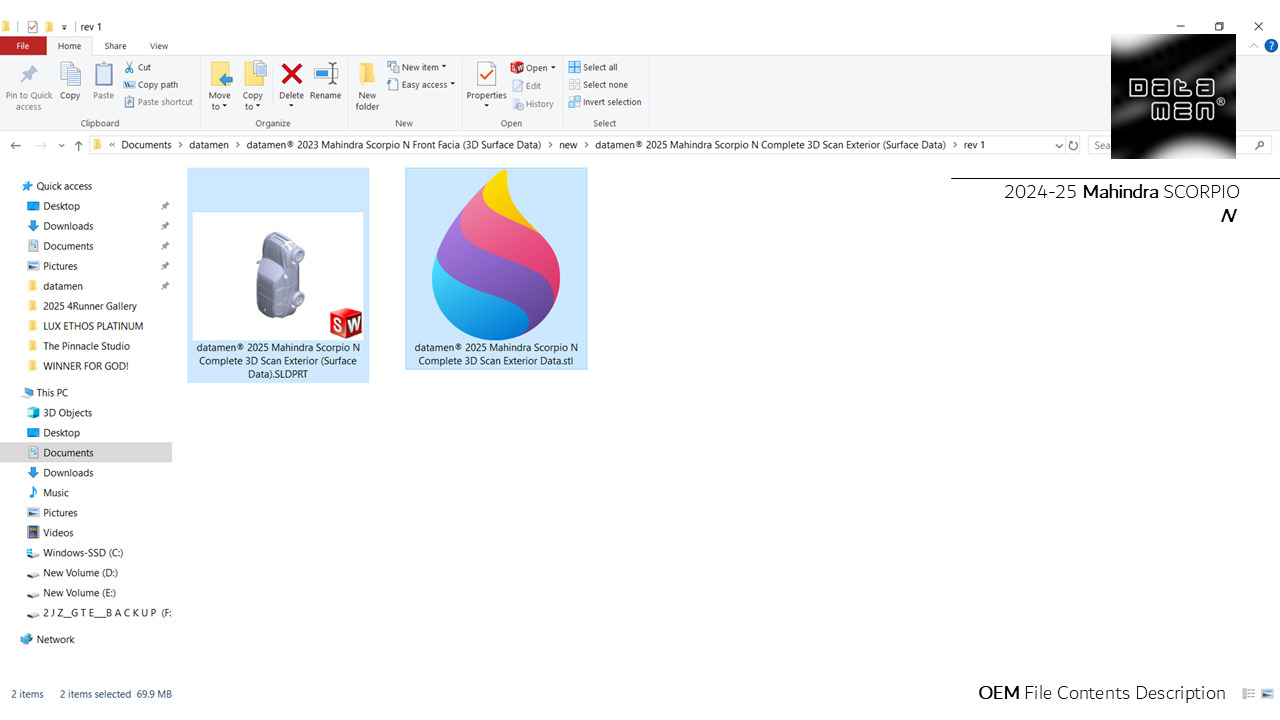Open New Volume (E:) drive

coord(79,593)
